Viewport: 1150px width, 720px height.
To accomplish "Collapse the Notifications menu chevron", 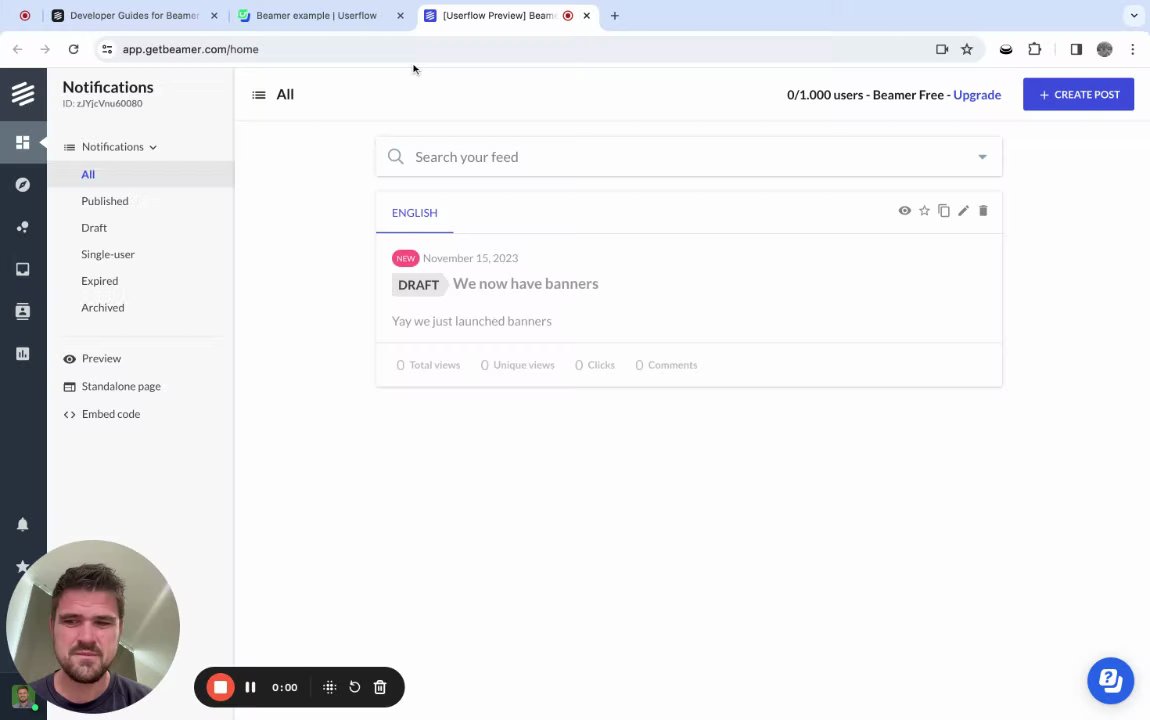I will point(153,147).
